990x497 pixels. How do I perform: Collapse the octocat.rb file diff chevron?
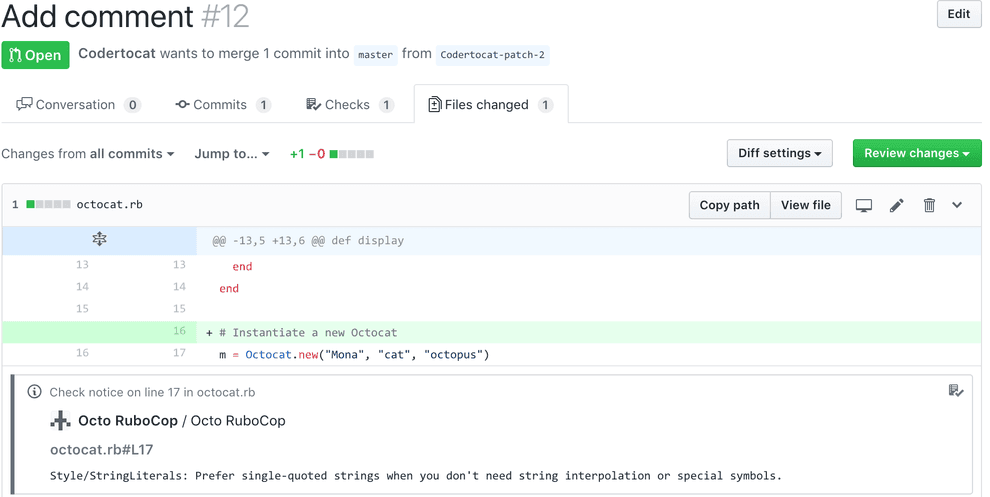tap(957, 205)
